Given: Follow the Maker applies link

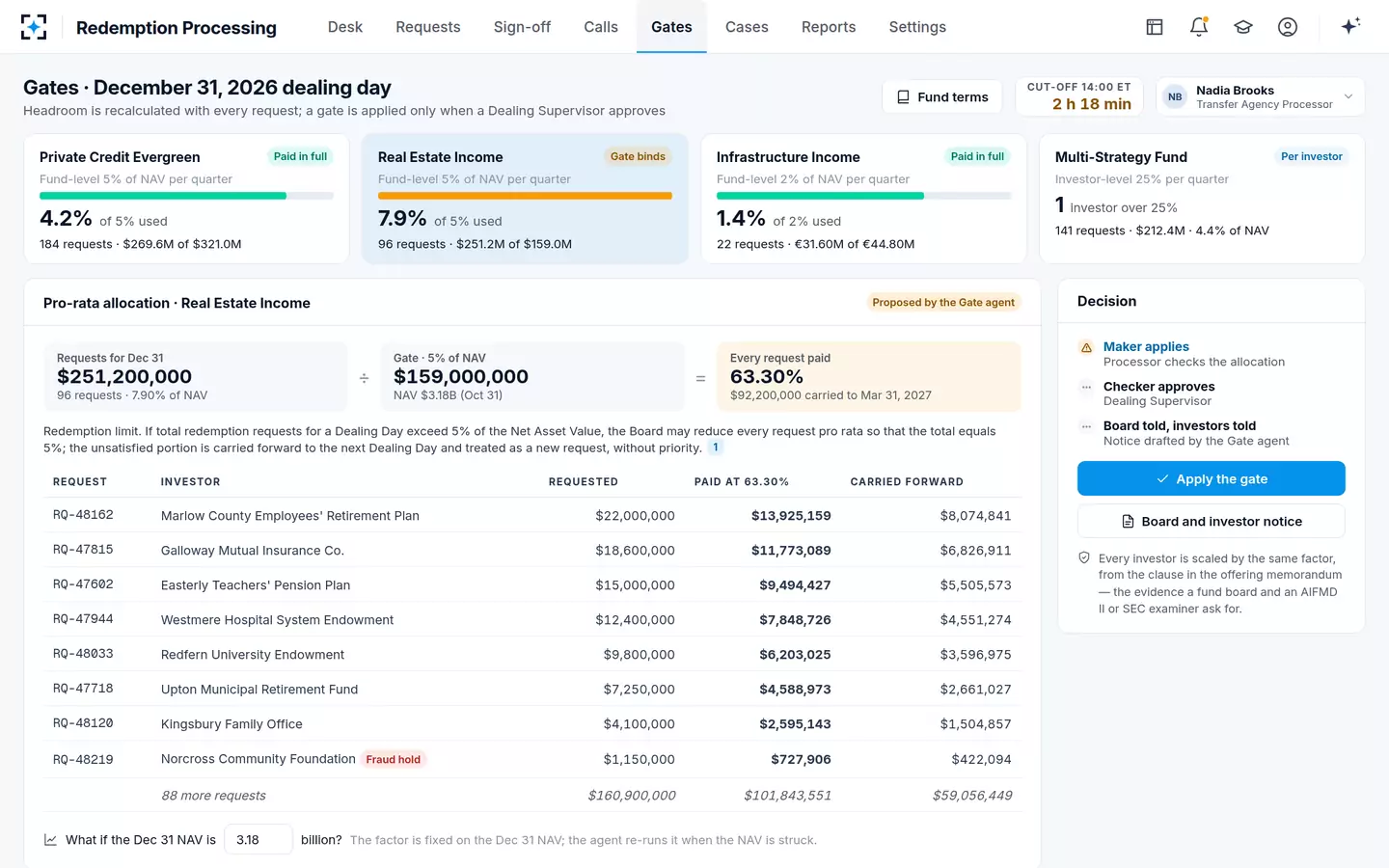Looking at the screenshot, I should pos(1146,347).
